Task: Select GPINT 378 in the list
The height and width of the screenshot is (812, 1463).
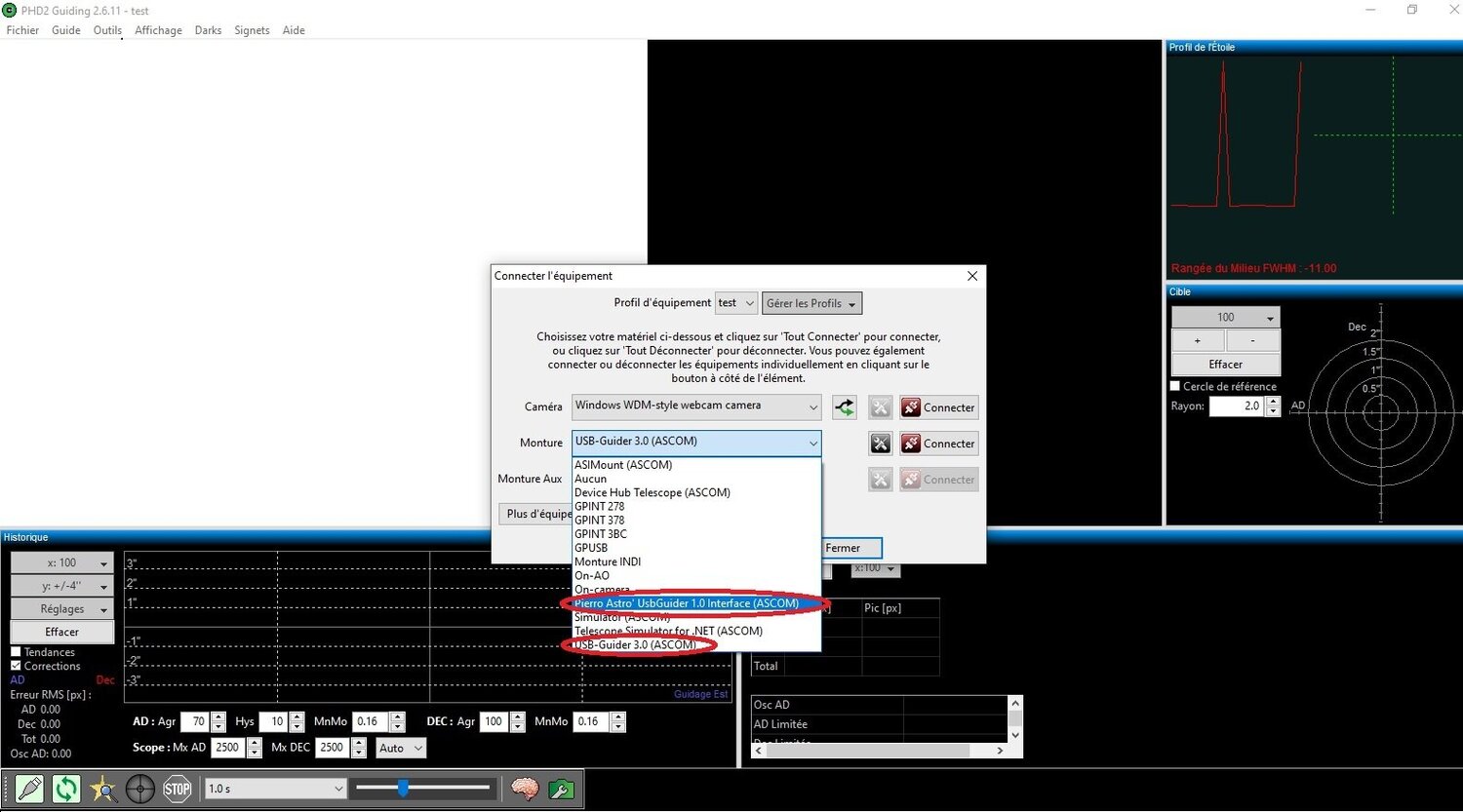Action: coord(696,521)
